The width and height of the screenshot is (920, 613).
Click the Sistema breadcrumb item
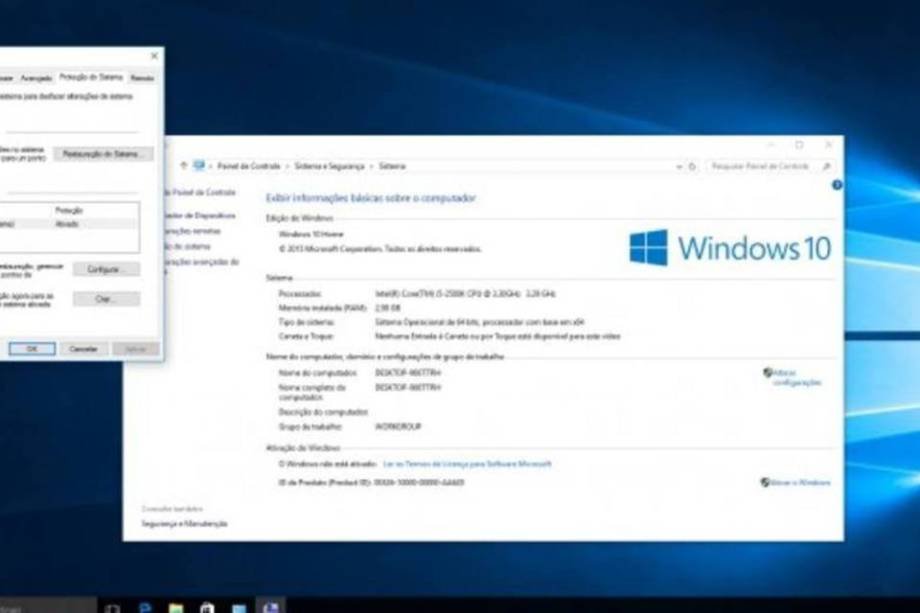[x=392, y=167]
